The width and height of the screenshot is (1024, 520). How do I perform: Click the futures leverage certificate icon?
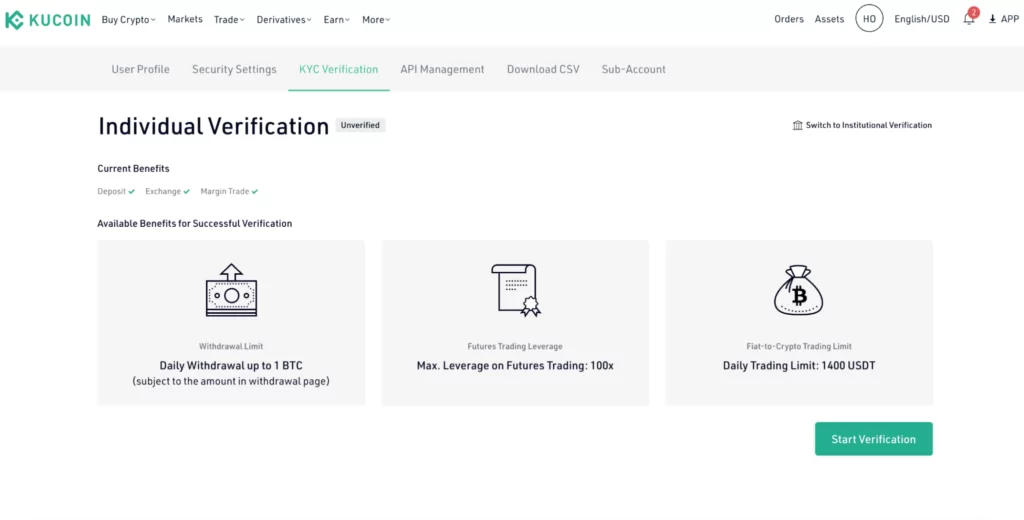click(x=517, y=290)
